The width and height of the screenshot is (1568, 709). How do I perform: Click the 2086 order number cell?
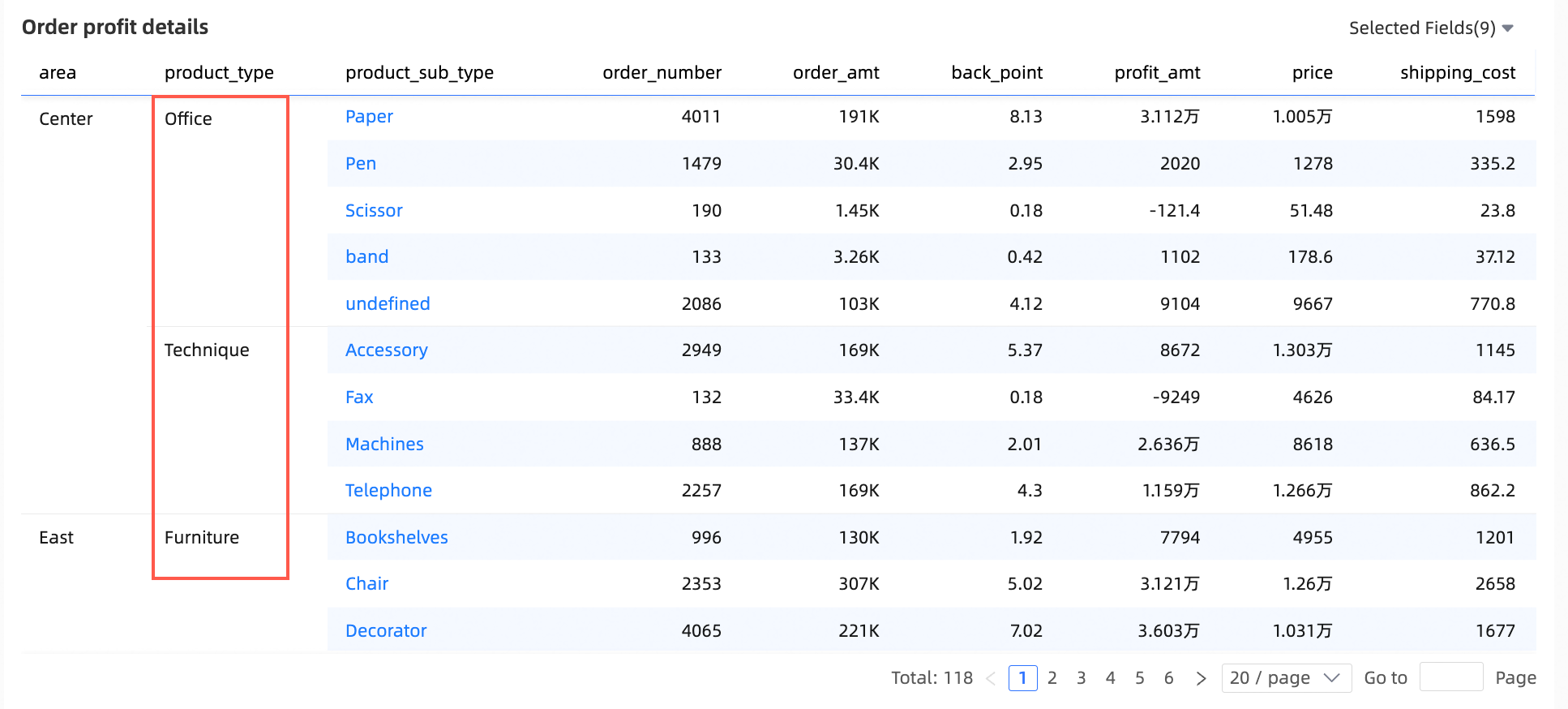[701, 303]
